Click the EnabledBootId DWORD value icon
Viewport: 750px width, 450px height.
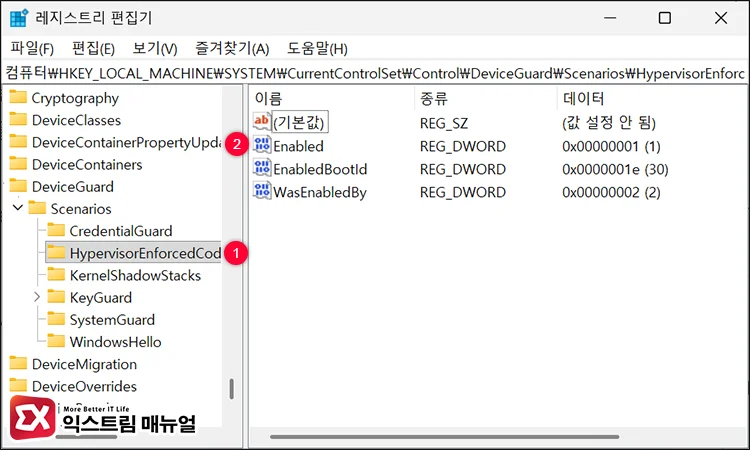[x=262, y=167]
